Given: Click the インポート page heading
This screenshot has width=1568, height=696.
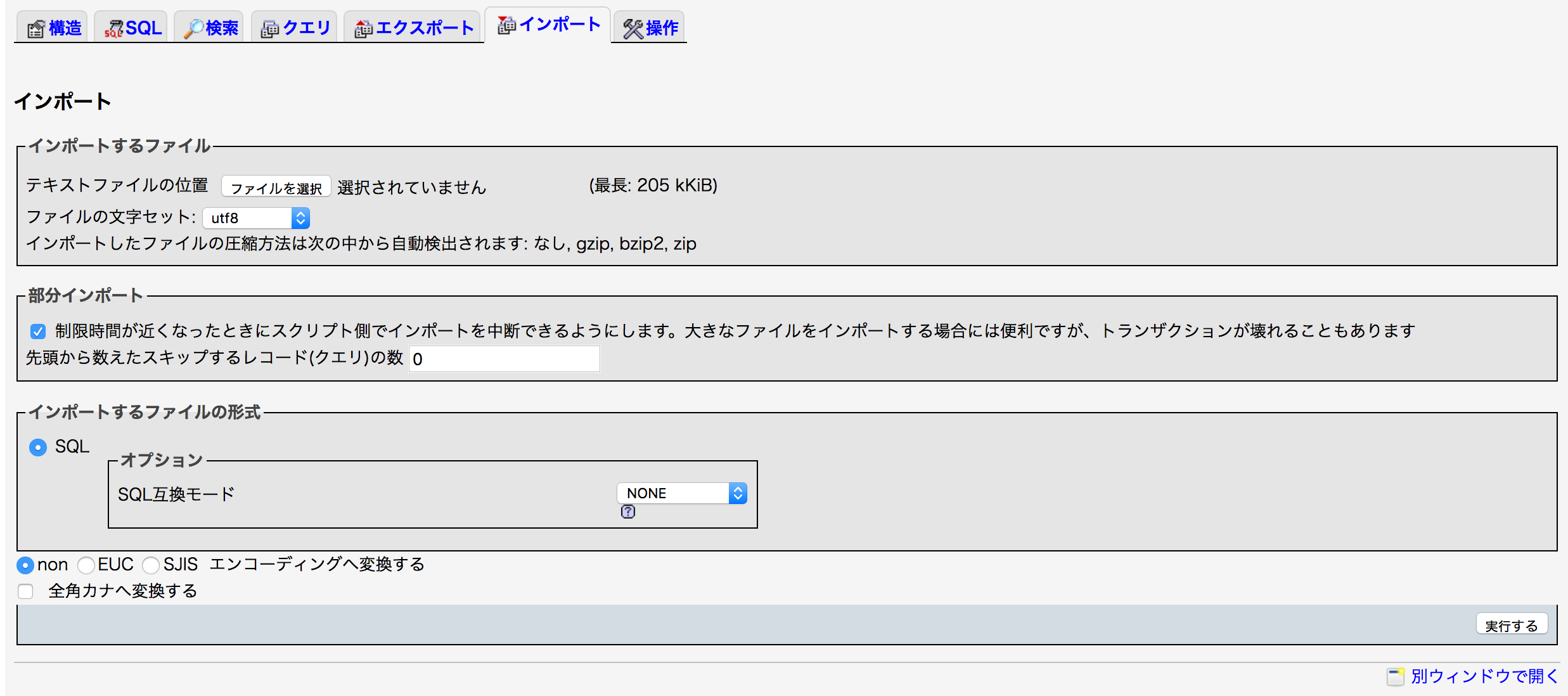Looking at the screenshot, I should click(63, 101).
